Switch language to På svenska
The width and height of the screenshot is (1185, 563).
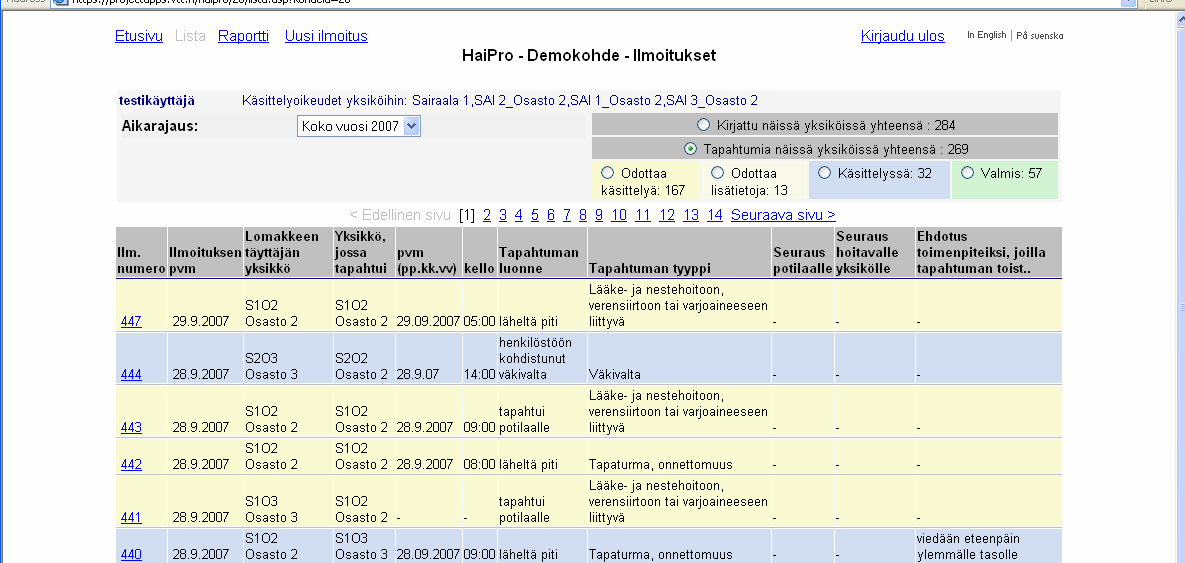[1039, 35]
